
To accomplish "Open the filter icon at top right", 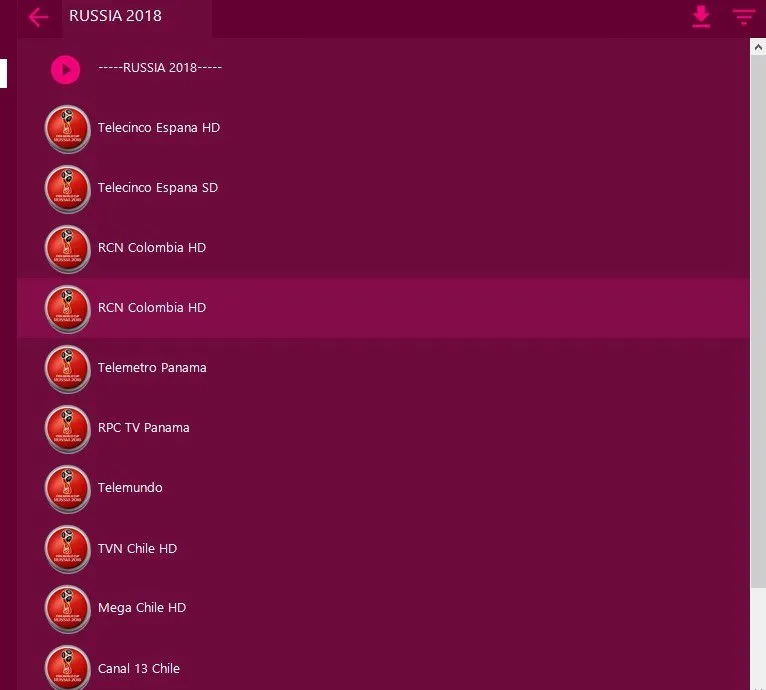I will pos(744,17).
